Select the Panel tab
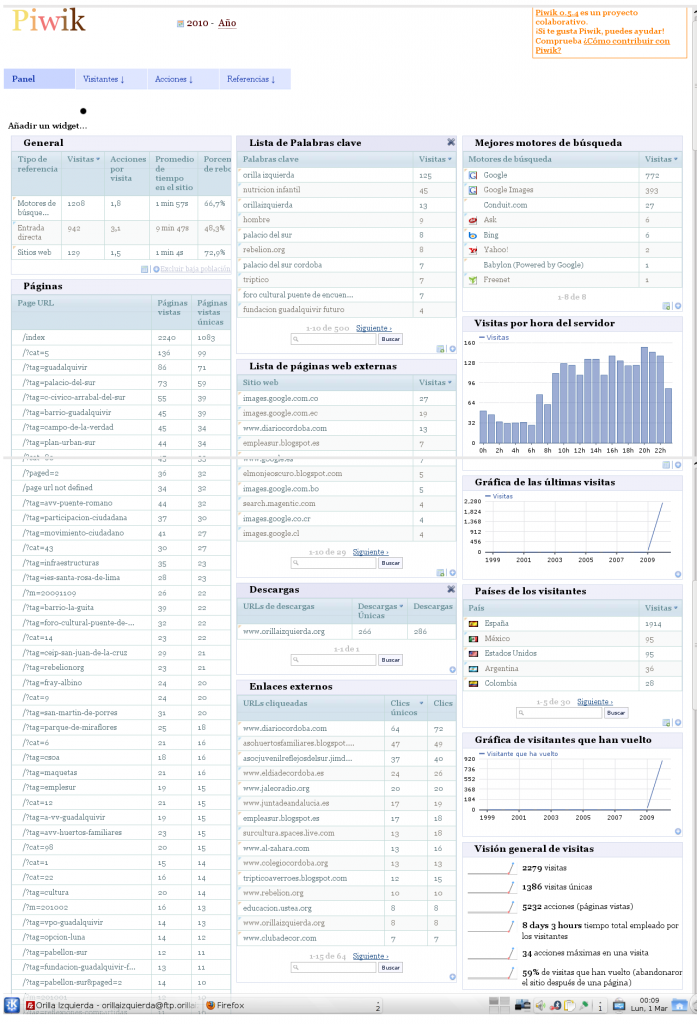This screenshot has width=697, height=1024. click(x=24, y=79)
